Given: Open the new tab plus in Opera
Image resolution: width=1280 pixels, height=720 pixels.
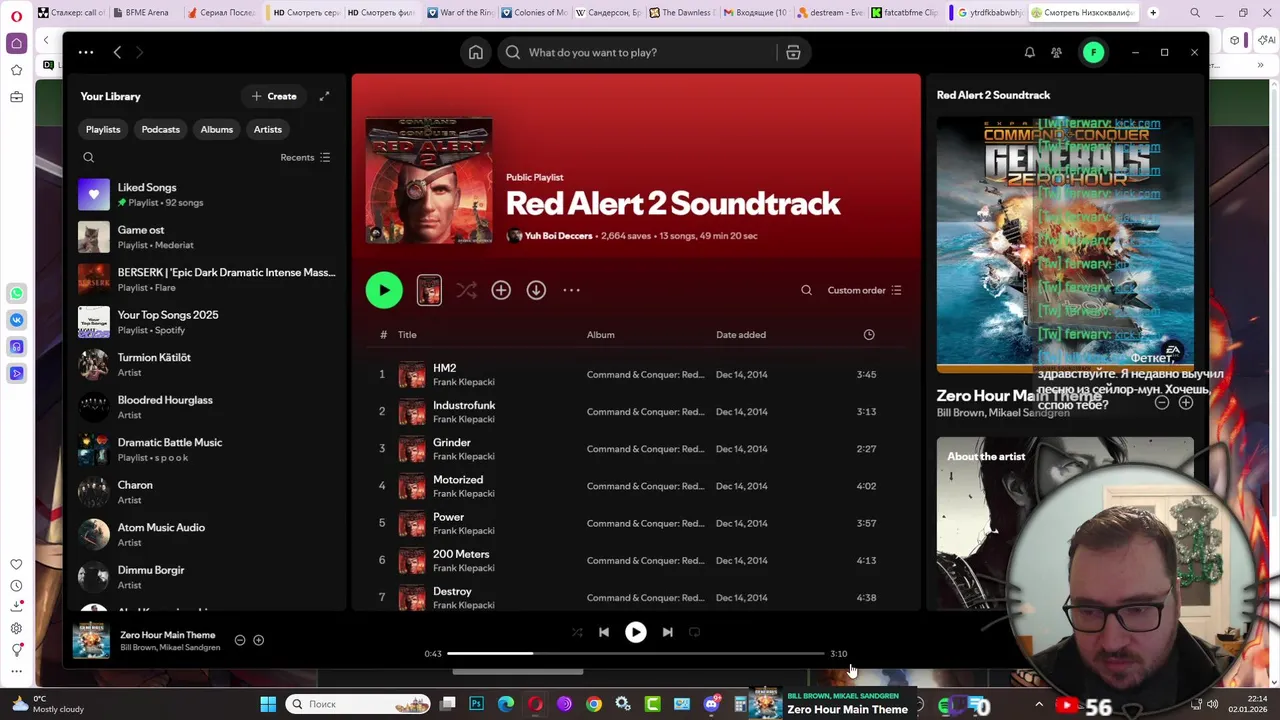Looking at the screenshot, I should (x=1153, y=13).
